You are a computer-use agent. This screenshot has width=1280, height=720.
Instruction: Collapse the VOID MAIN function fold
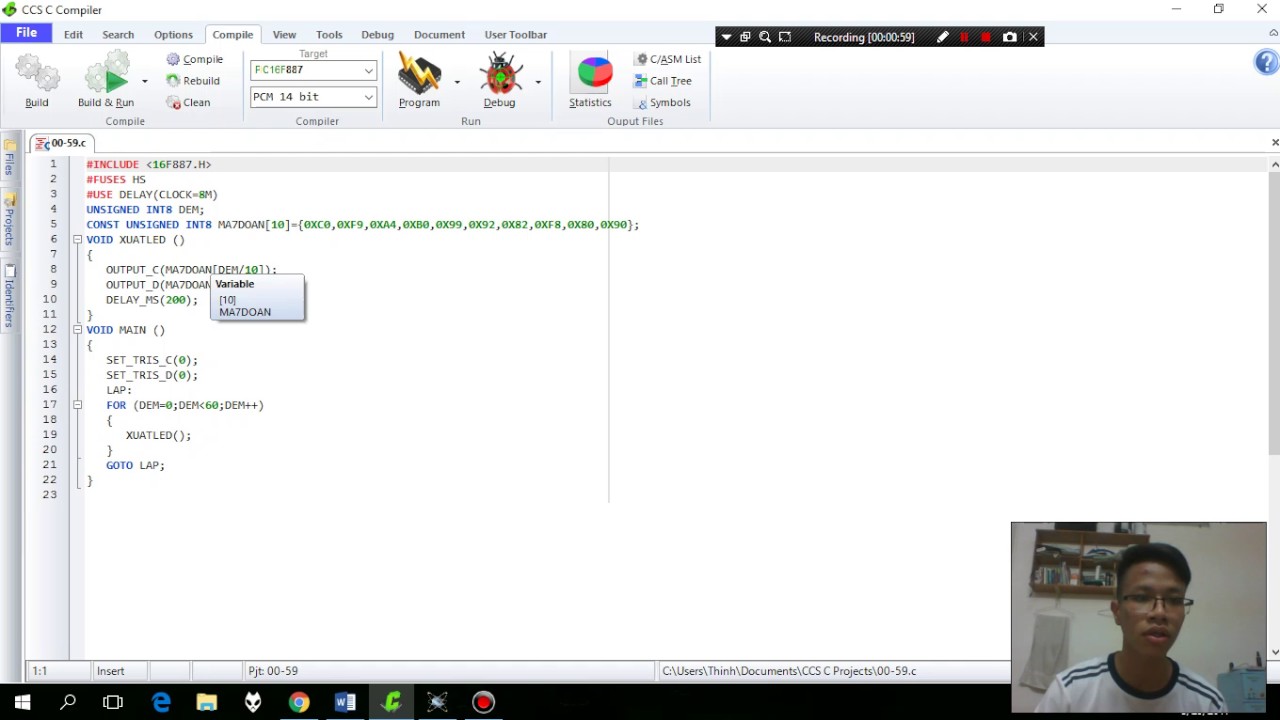(x=77, y=330)
